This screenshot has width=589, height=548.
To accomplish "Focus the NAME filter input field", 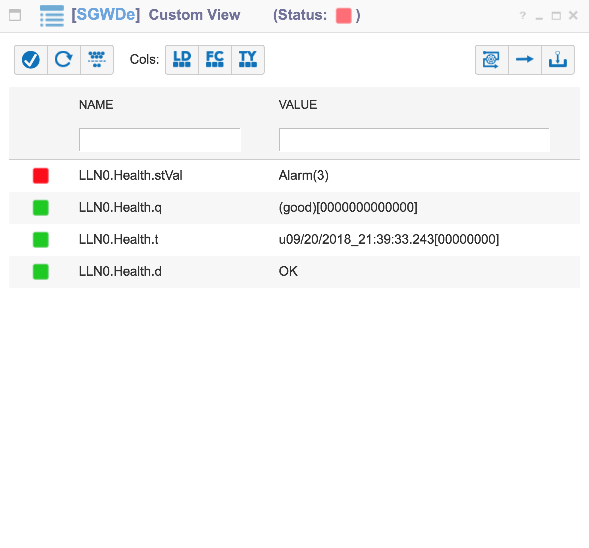I will coord(160,140).
